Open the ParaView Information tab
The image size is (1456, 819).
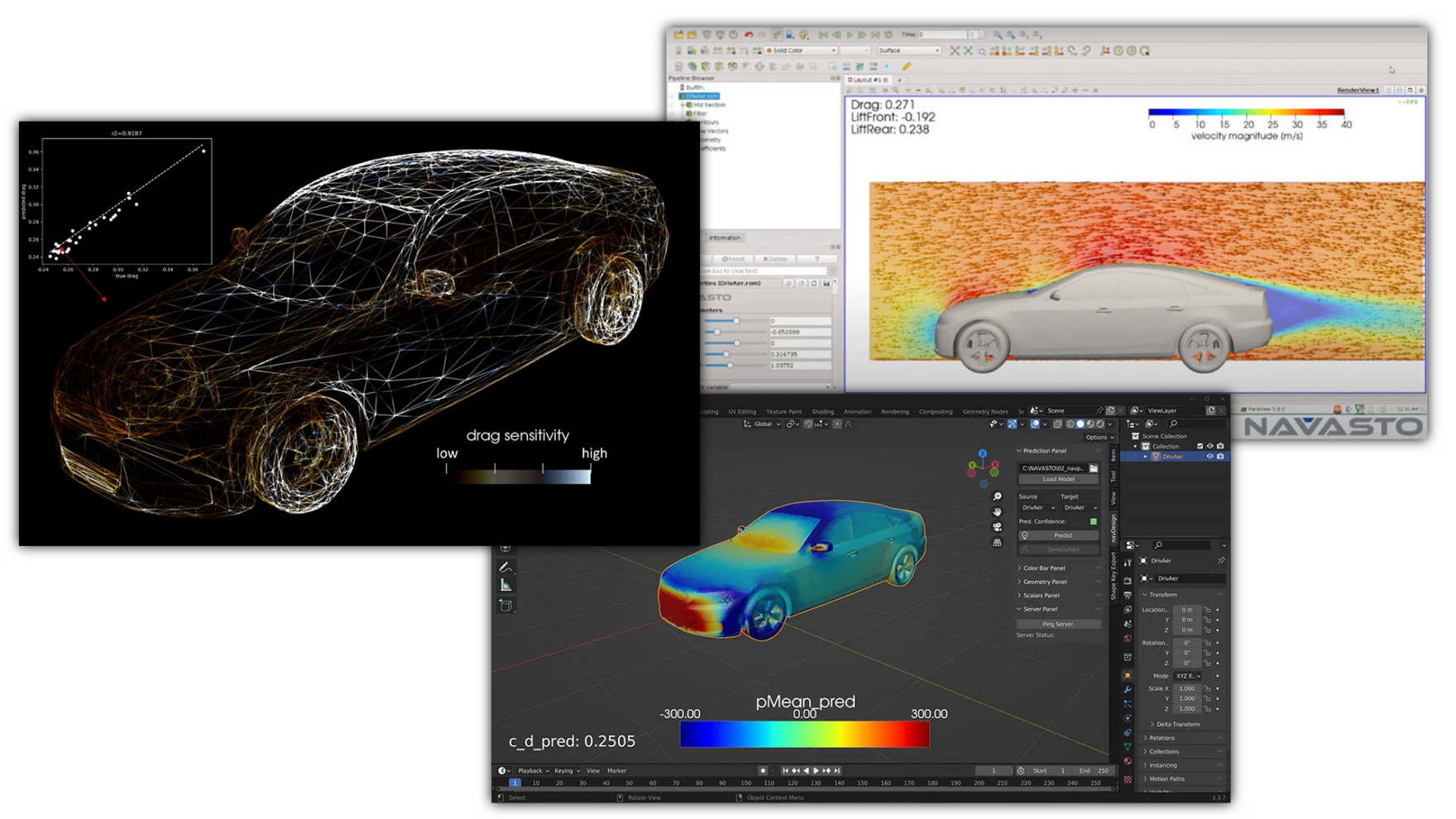point(725,238)
